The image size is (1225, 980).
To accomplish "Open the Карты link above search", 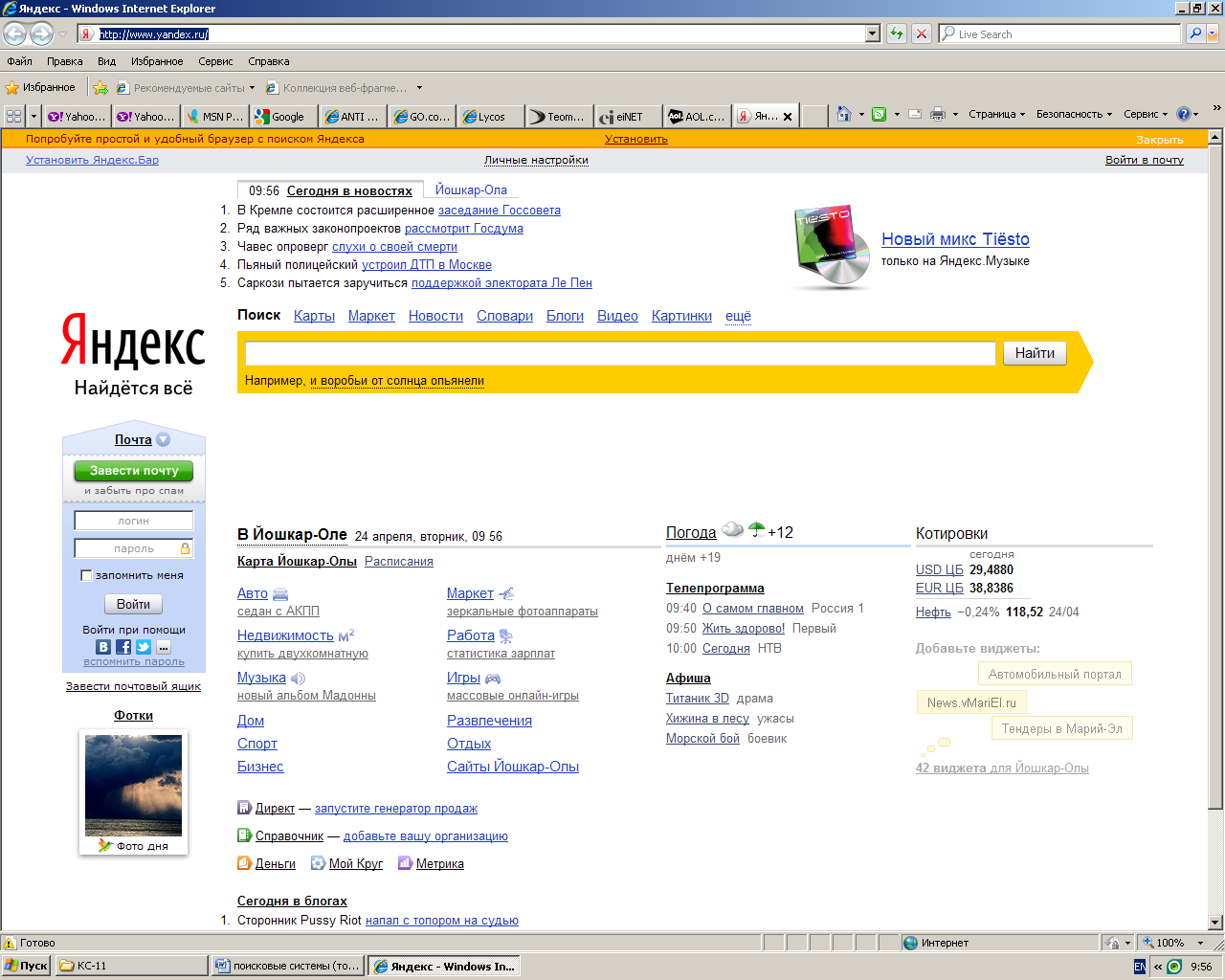I will pyautogui.click(x=314, y=316).
